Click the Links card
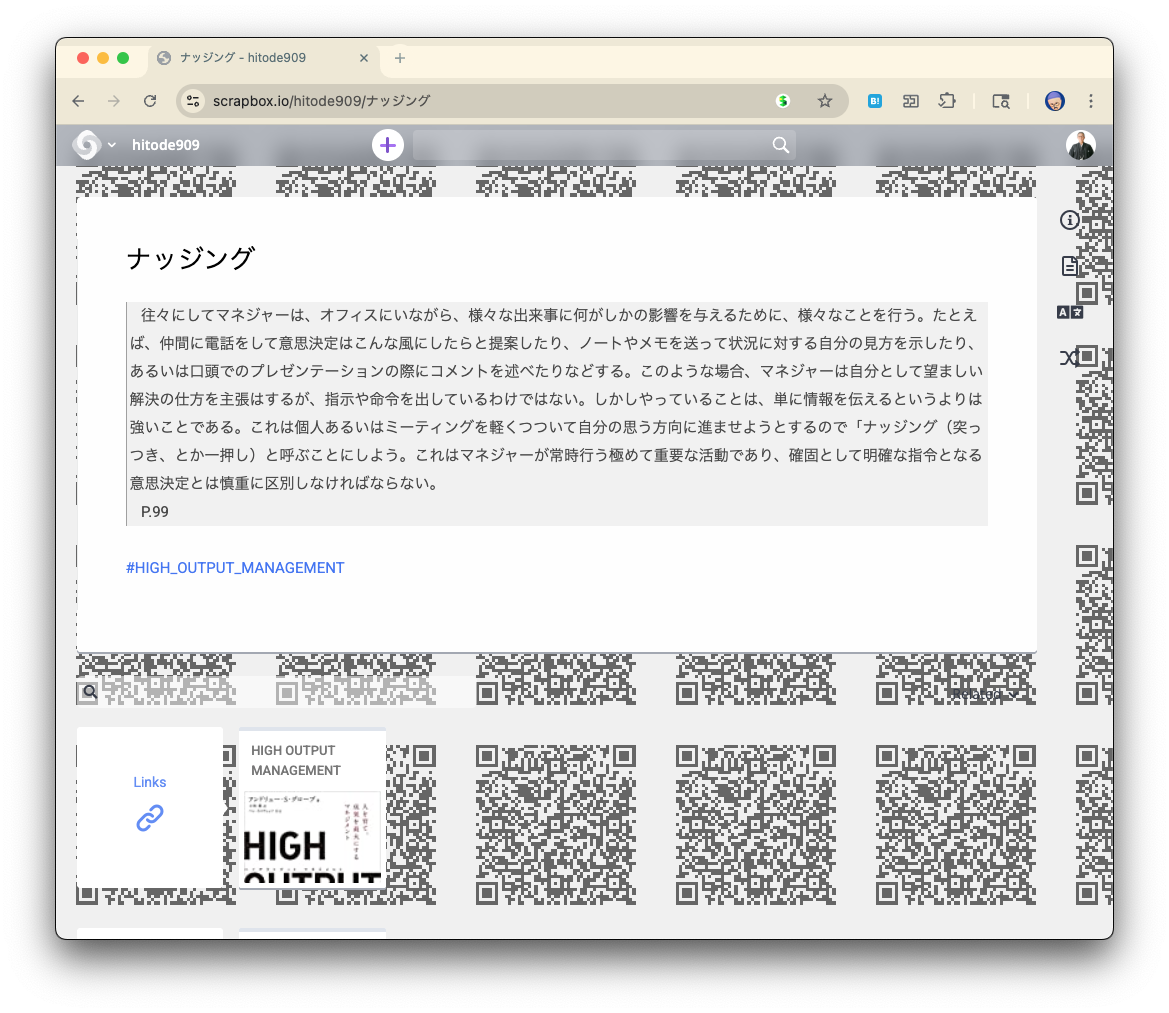The image size is (1169, 1013). 150,807
